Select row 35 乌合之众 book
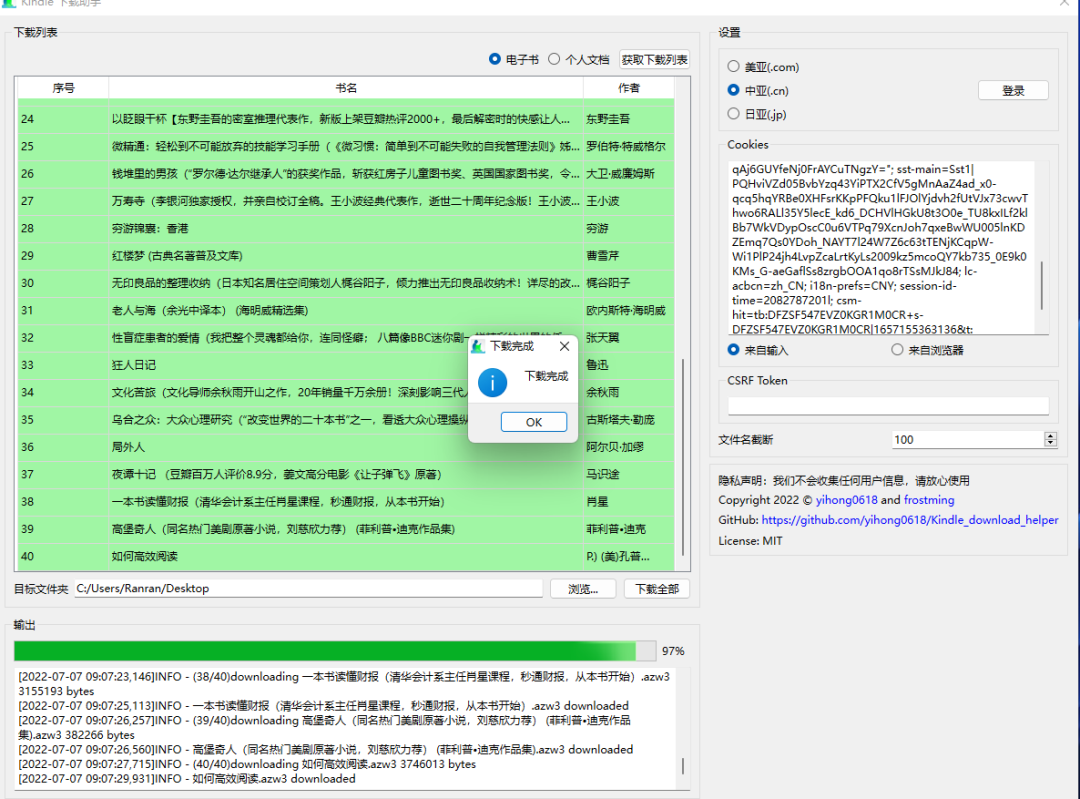 pyautogui.click(x=346, y=419)
